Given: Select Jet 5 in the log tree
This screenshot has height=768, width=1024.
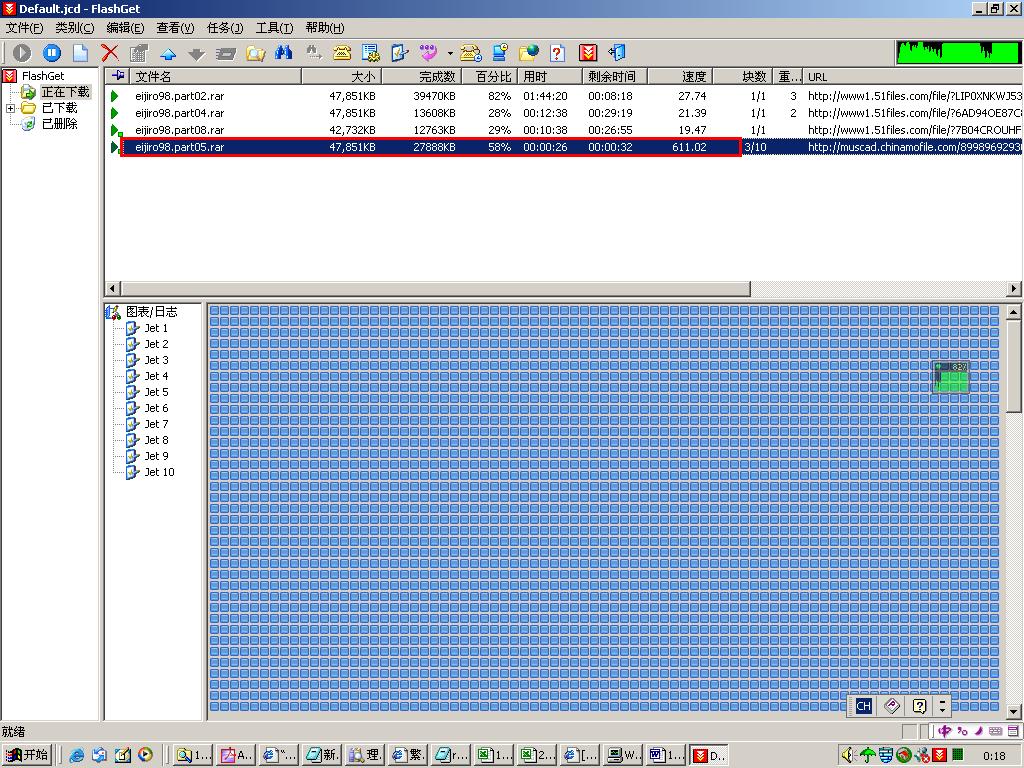Looking at the screenshot, I should (x=156, y=392).
